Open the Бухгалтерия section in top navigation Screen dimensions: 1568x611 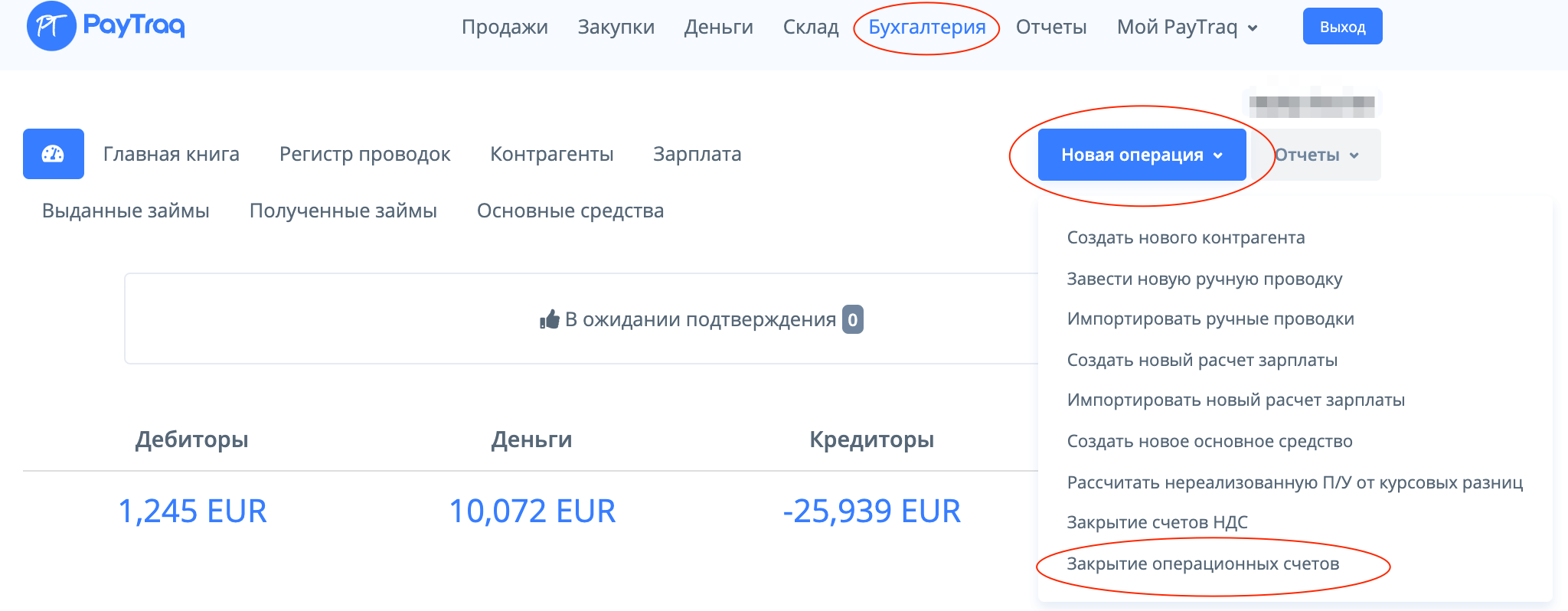pyautogui.click(x=926, y=28)
